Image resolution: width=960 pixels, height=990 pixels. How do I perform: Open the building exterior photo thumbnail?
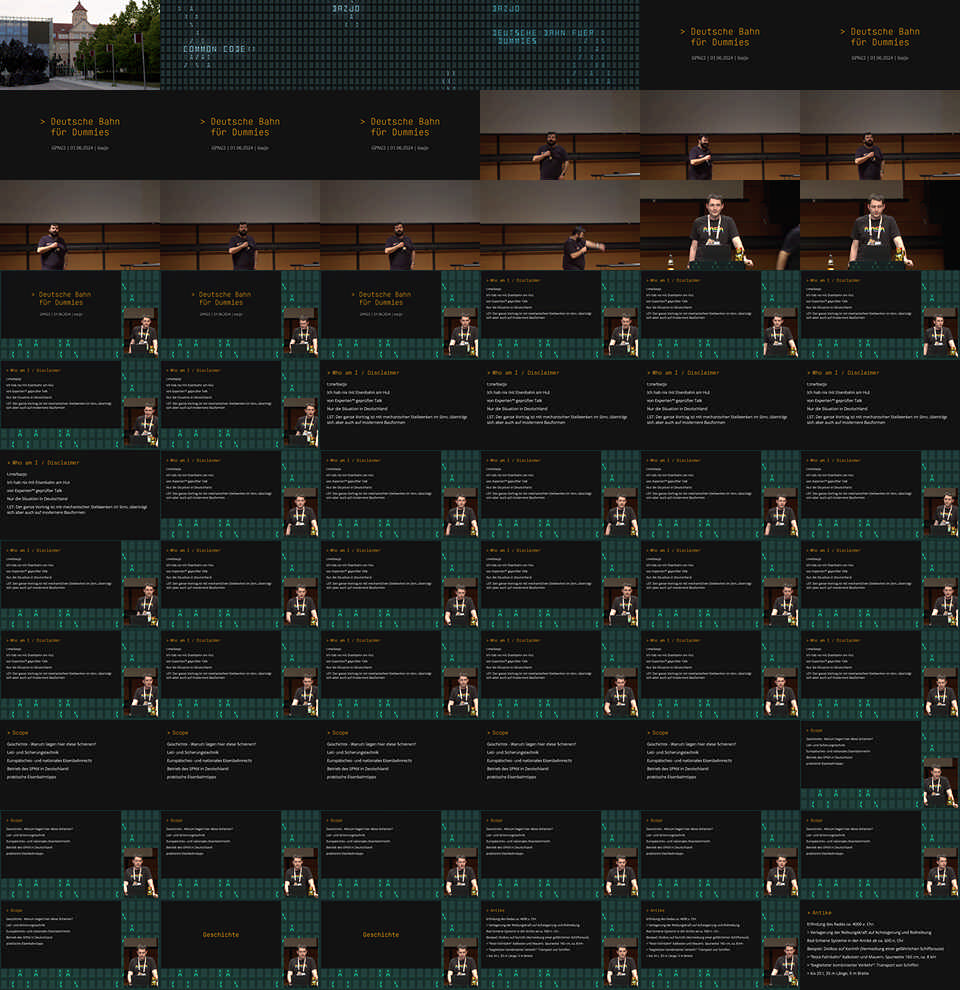(80, 45)
